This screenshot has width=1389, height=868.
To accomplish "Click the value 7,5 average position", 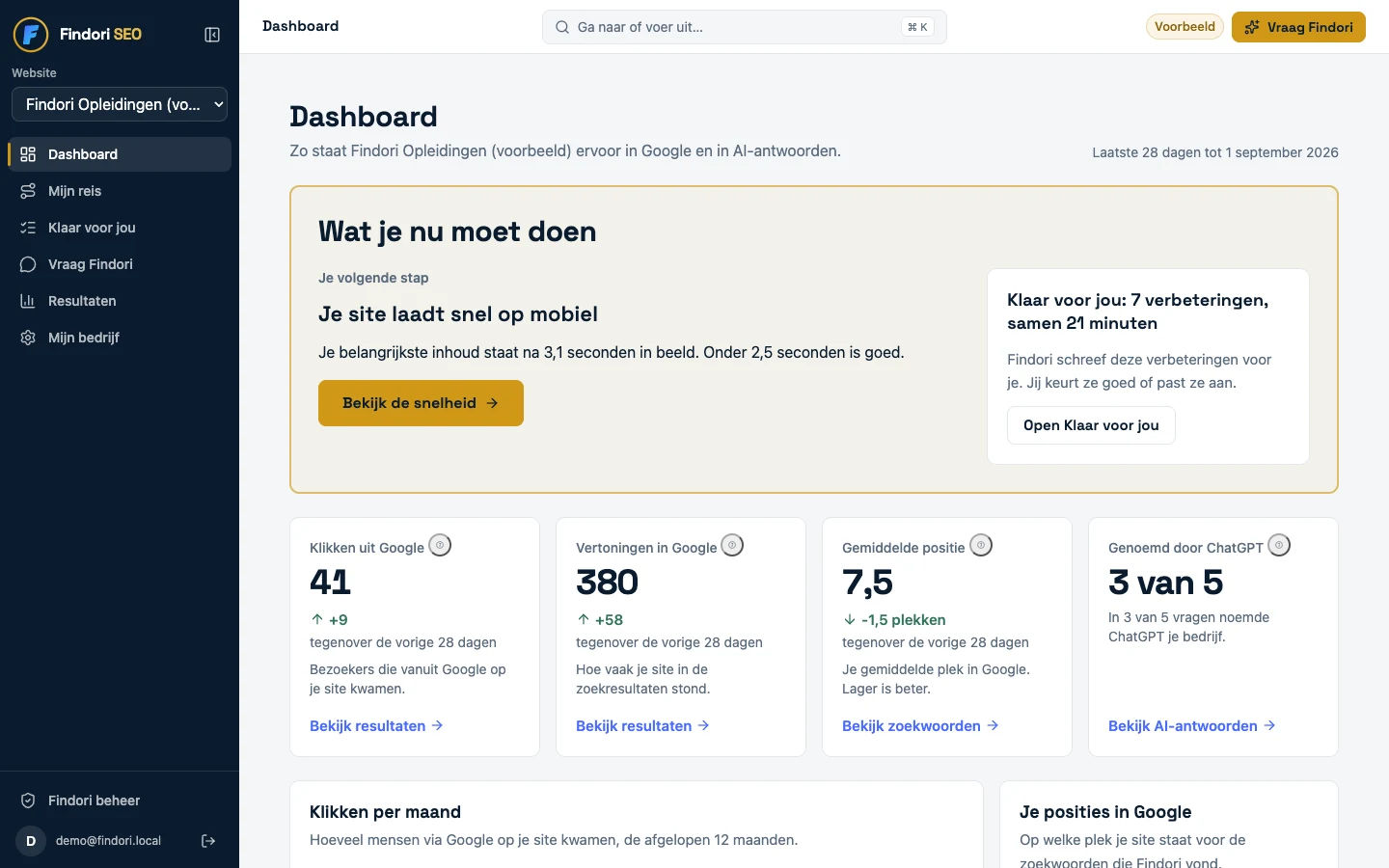I will pyautogui.click(x=867, y=583).
